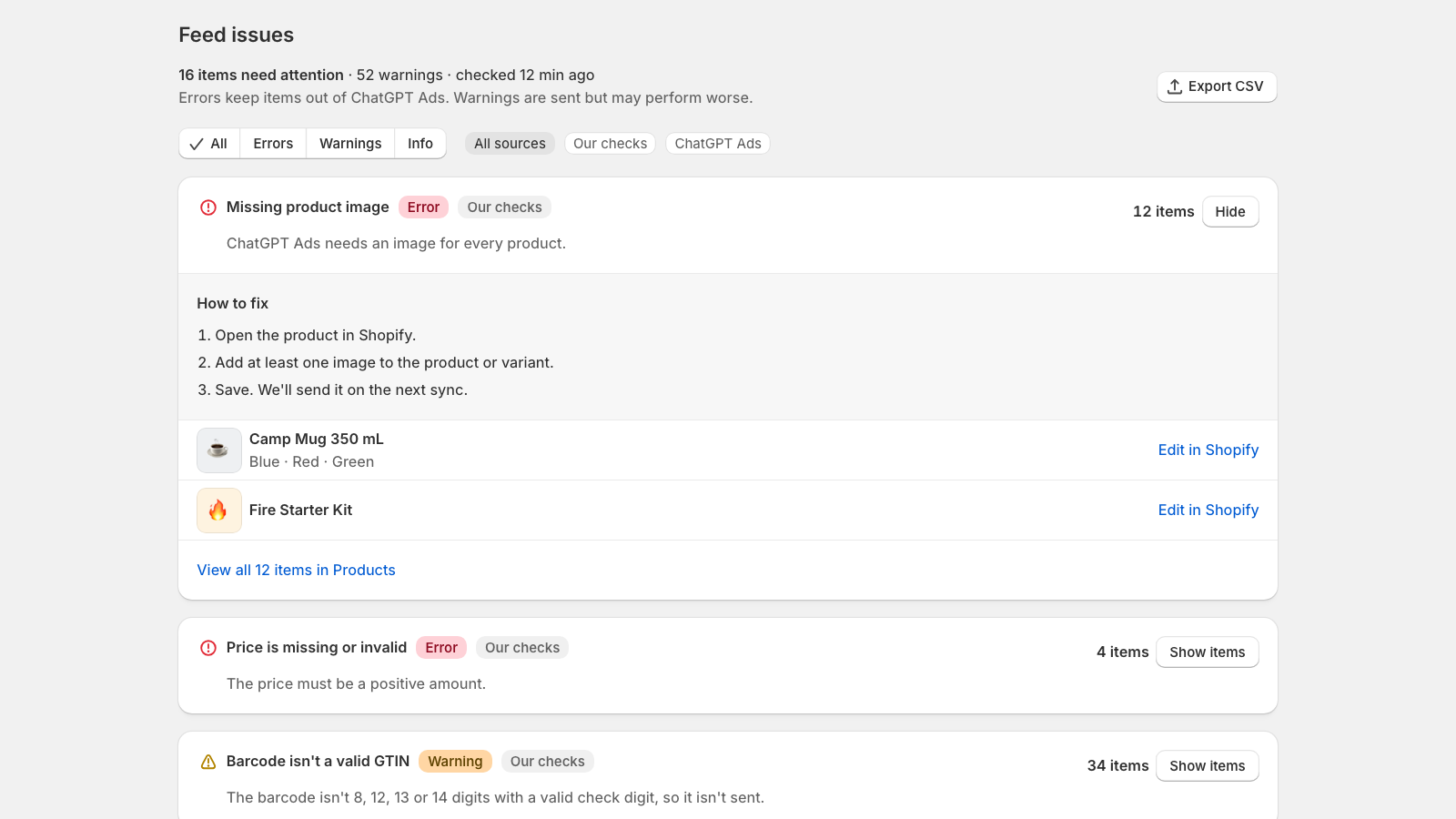Click the 34 items count
Viewport: 1456px width, 819px height.
click(1117, 766)
